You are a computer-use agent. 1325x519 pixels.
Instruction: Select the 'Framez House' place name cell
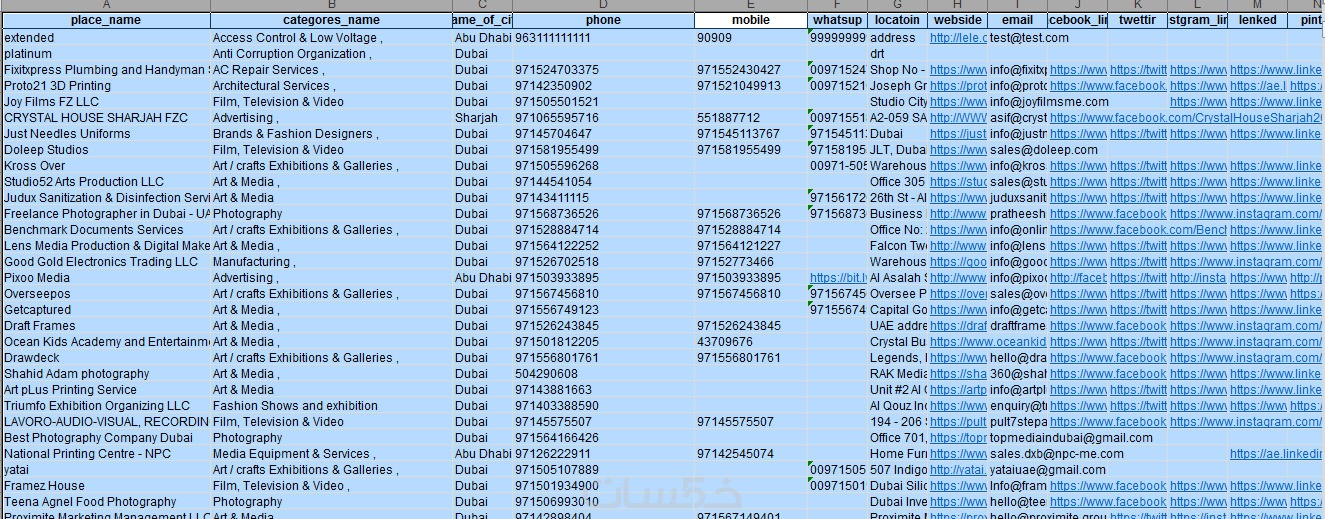pos(106,486)
